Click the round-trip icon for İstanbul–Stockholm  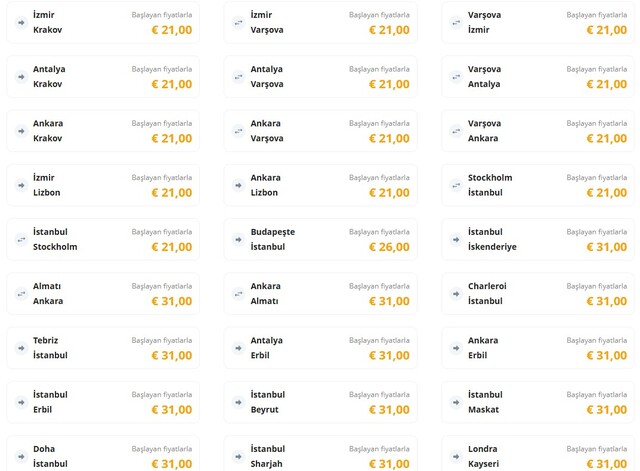click(x=20, y=239)
